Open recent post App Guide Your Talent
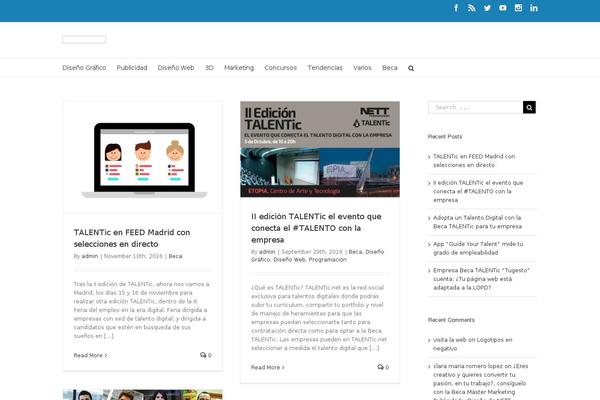The image size is (600, 400). coord(478,248)
